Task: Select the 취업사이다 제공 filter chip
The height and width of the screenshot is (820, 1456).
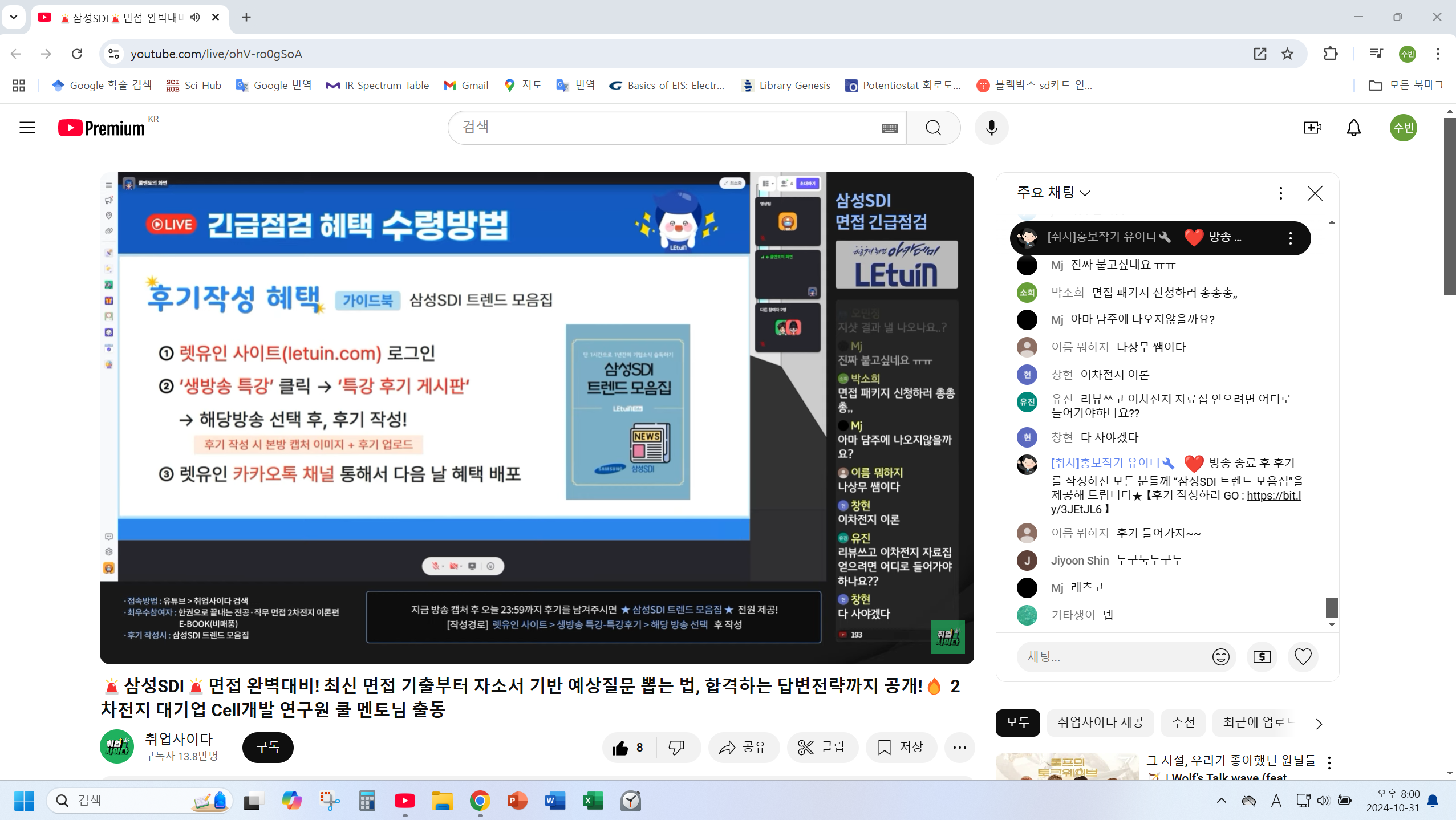Action: [x=1100, y=722]
